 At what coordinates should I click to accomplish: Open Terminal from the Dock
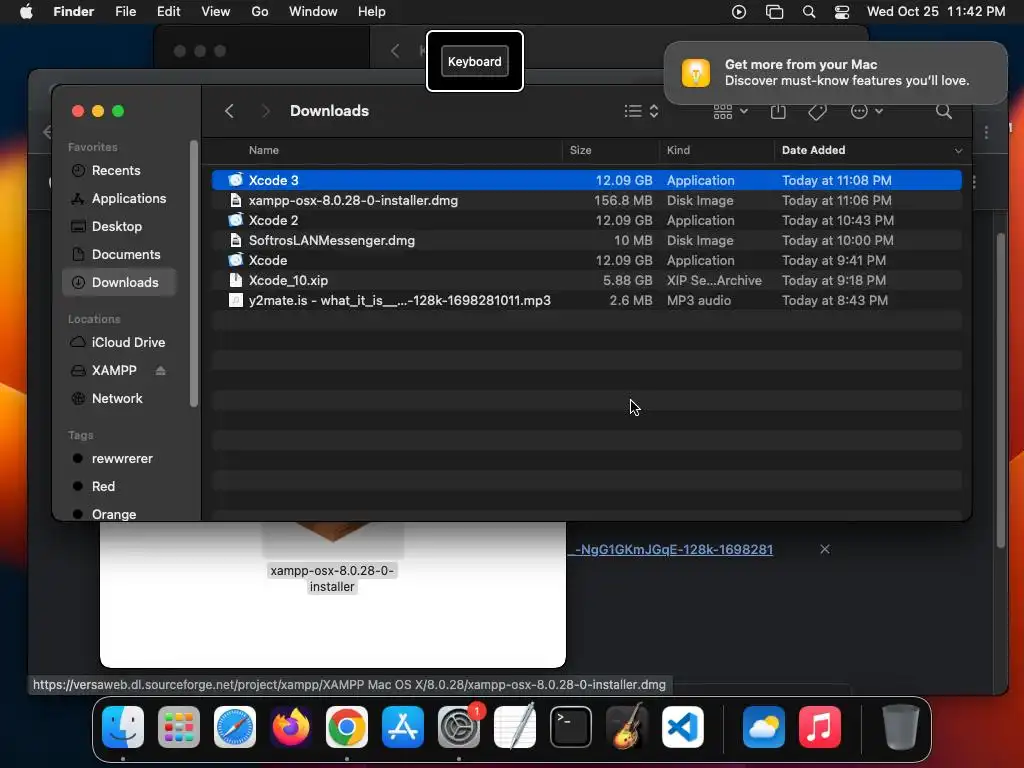click(x=571, y=727)
